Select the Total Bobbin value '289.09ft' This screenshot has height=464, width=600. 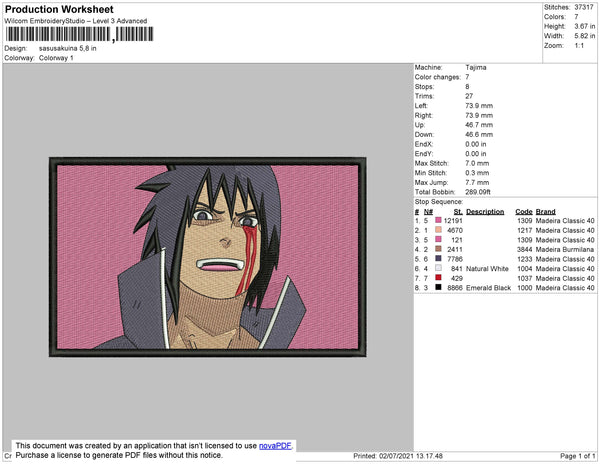[478, 192]
